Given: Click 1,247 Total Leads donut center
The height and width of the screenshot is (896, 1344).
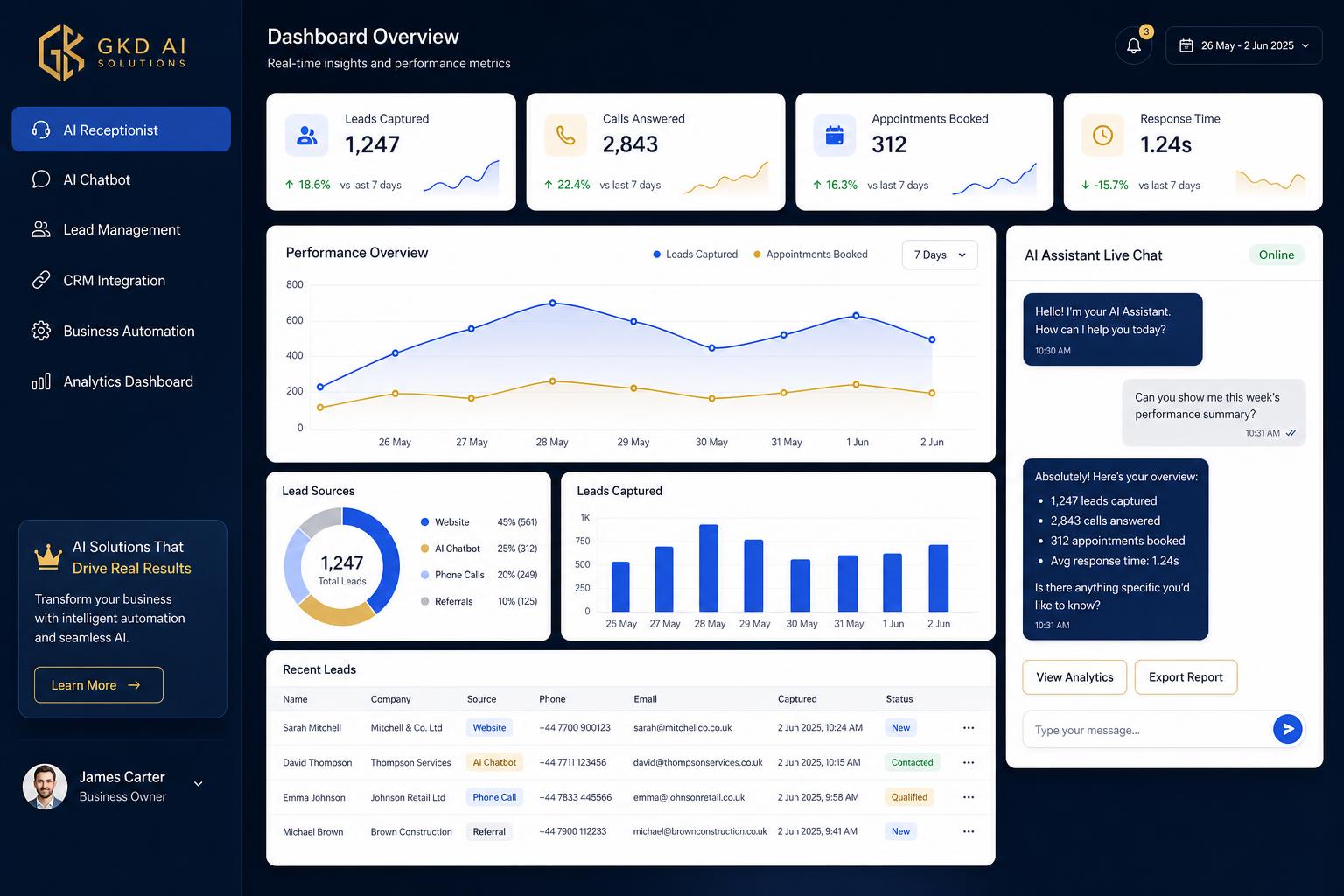Looking at the screenshot, I should click(342, 569).
